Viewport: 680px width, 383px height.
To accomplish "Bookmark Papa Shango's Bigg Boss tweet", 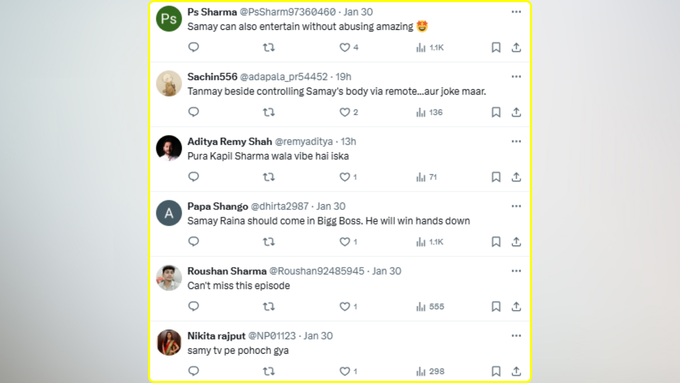I will [496, 242].
